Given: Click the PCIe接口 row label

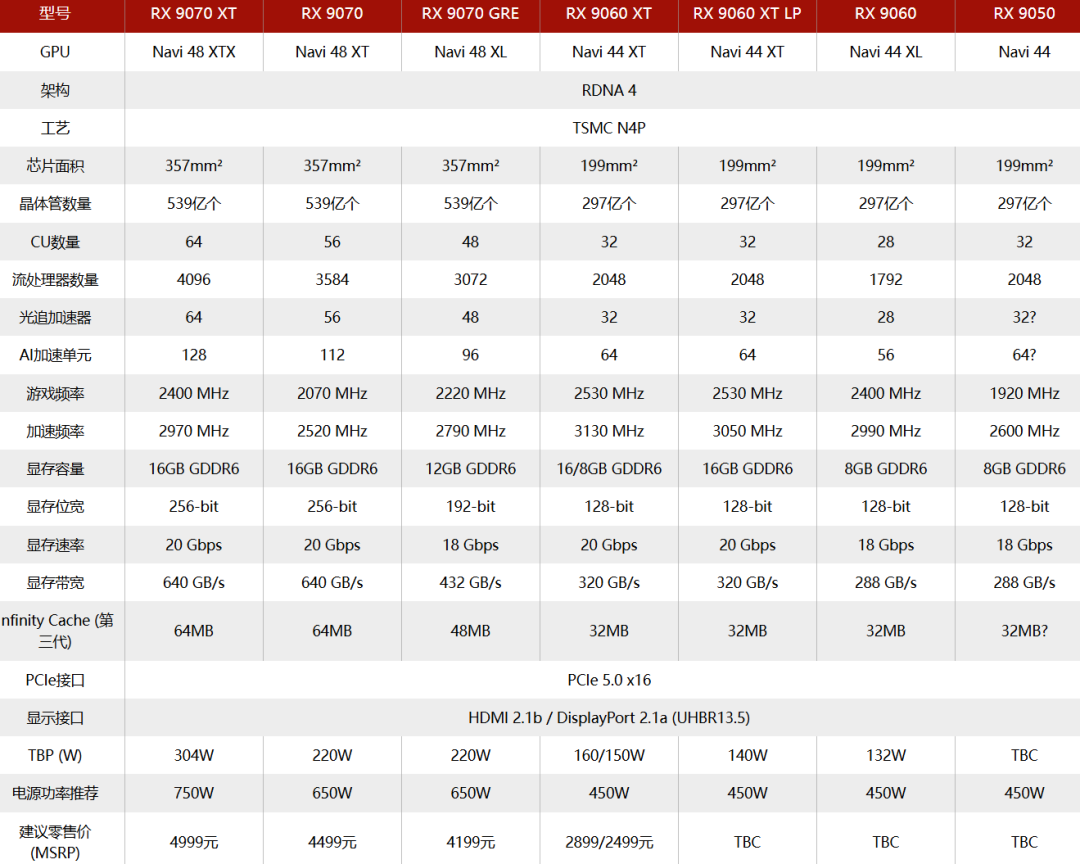Looking at the screenshot, I should (x=55, y=680).
